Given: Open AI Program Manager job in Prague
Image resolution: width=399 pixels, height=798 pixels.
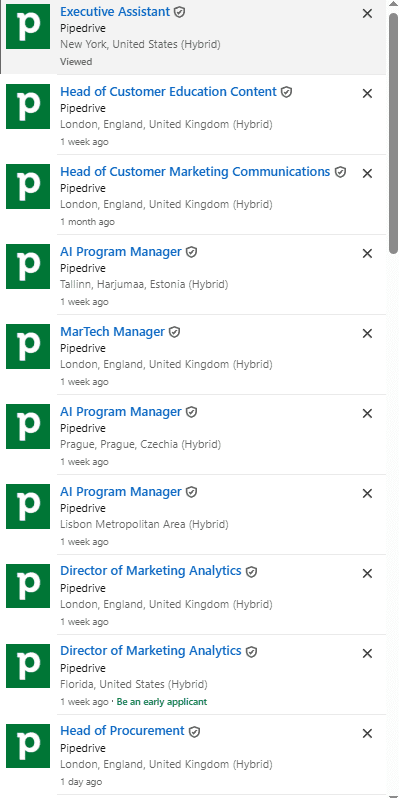Looking at the screenshot, I should click(x=121, y=411).
